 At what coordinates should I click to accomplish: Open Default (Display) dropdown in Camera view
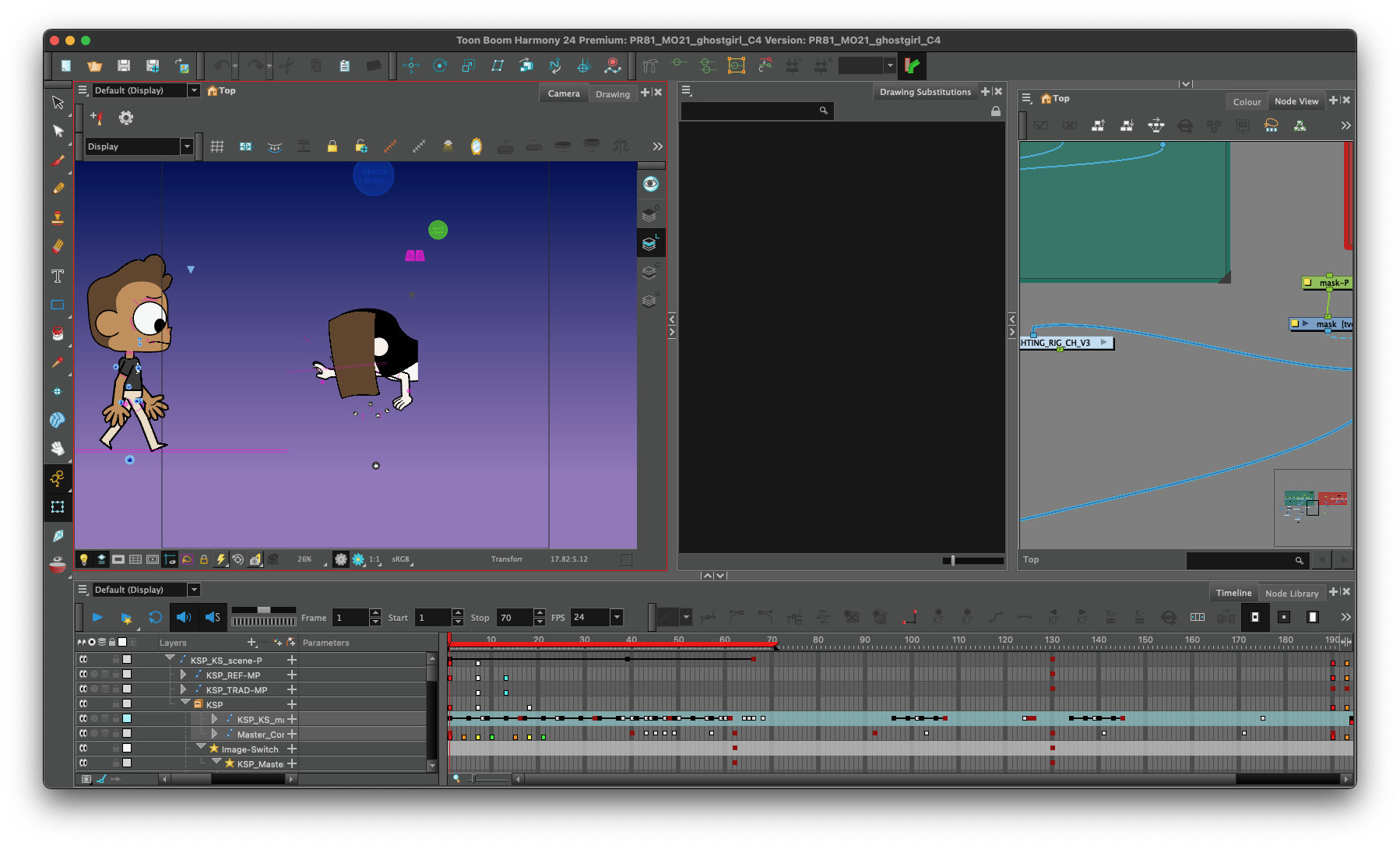[x=194, y=90]
